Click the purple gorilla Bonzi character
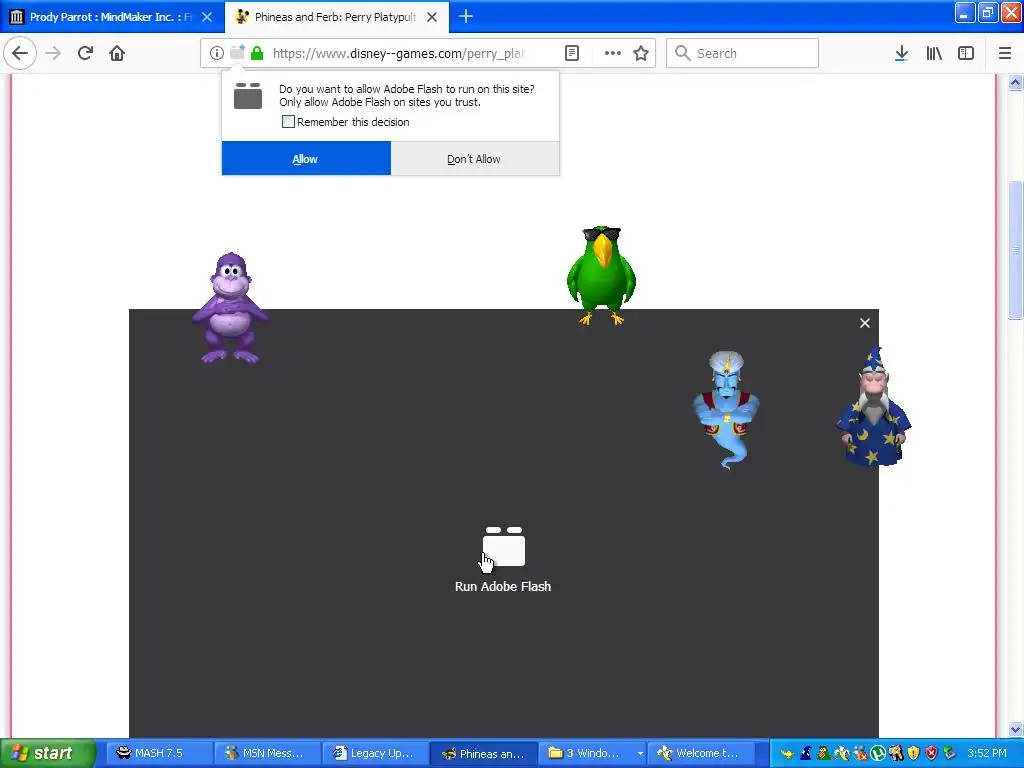The image size is (1024, 768). pos(230,307)
